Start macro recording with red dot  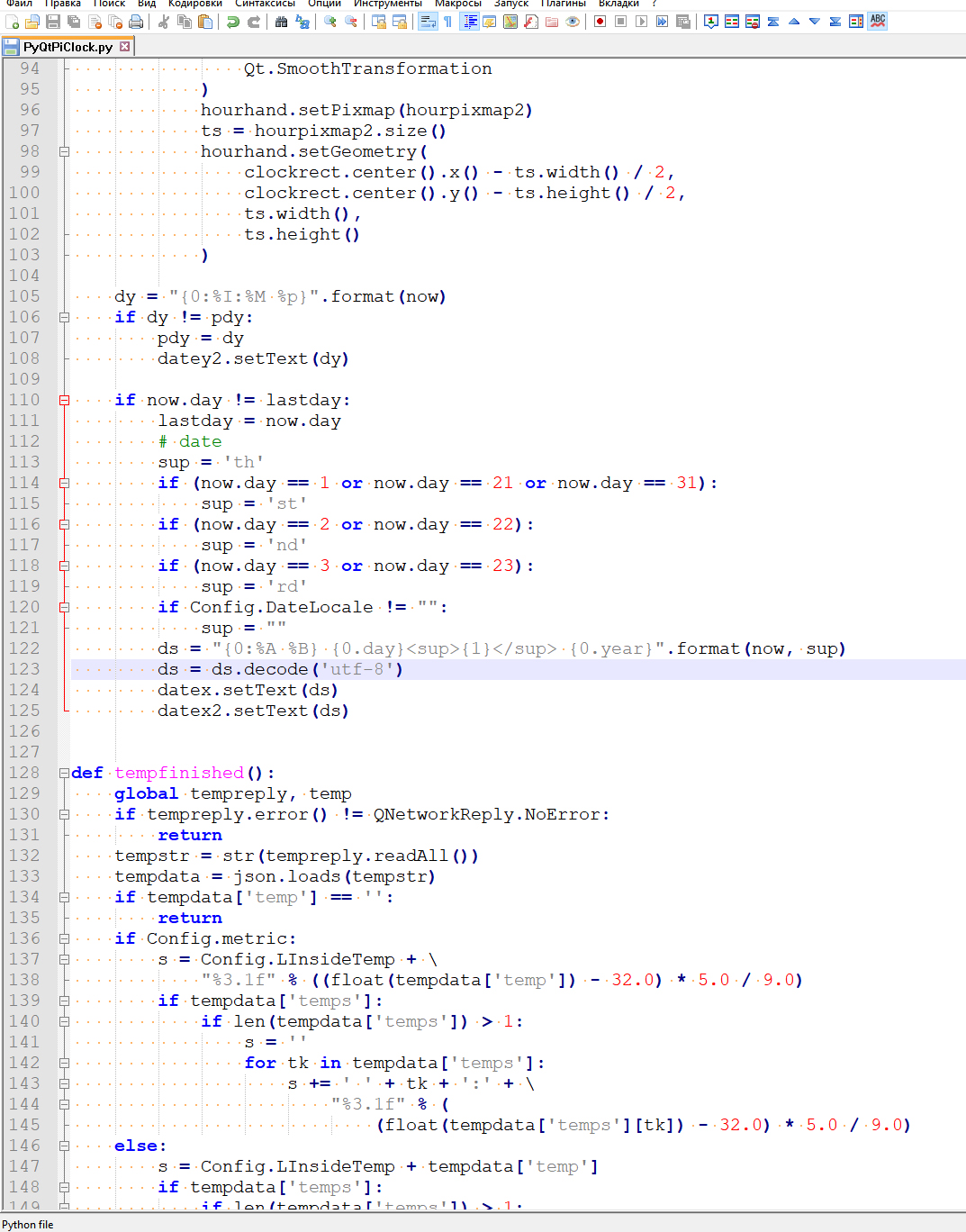coord(600,22)
